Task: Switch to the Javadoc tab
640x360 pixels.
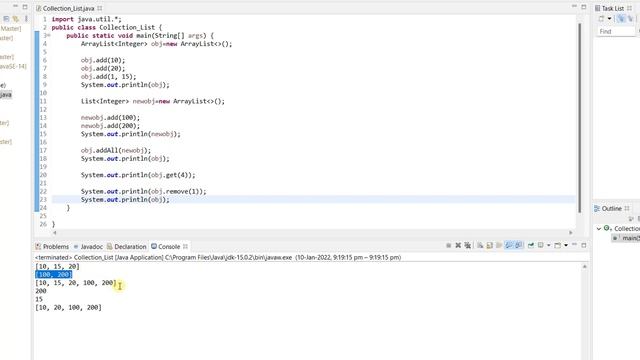Action: (x=88, y=247)
